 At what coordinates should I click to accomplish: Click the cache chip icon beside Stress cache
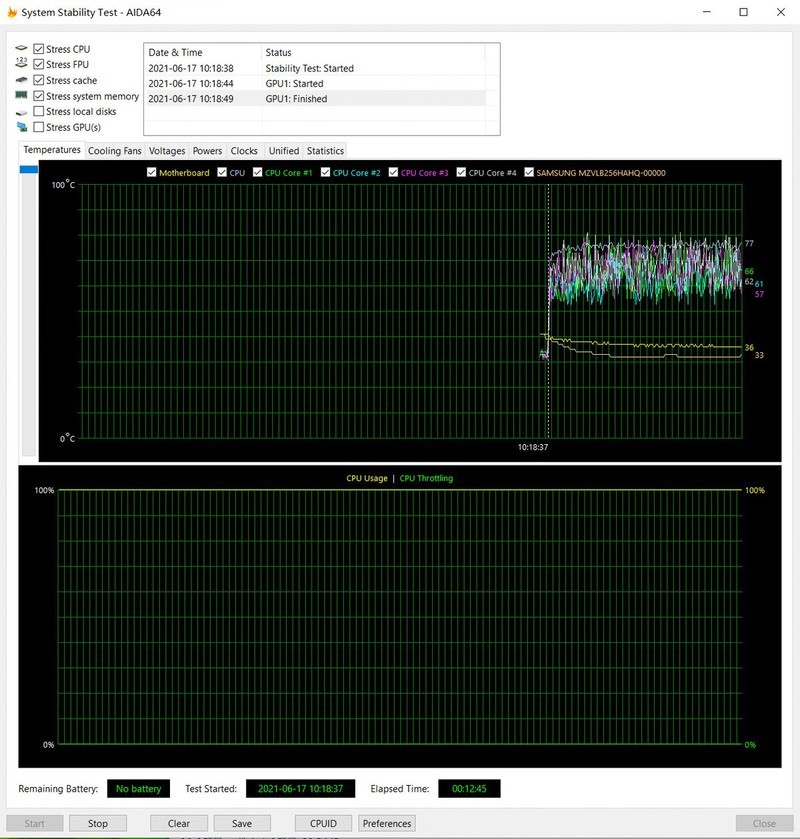point(21,80)
